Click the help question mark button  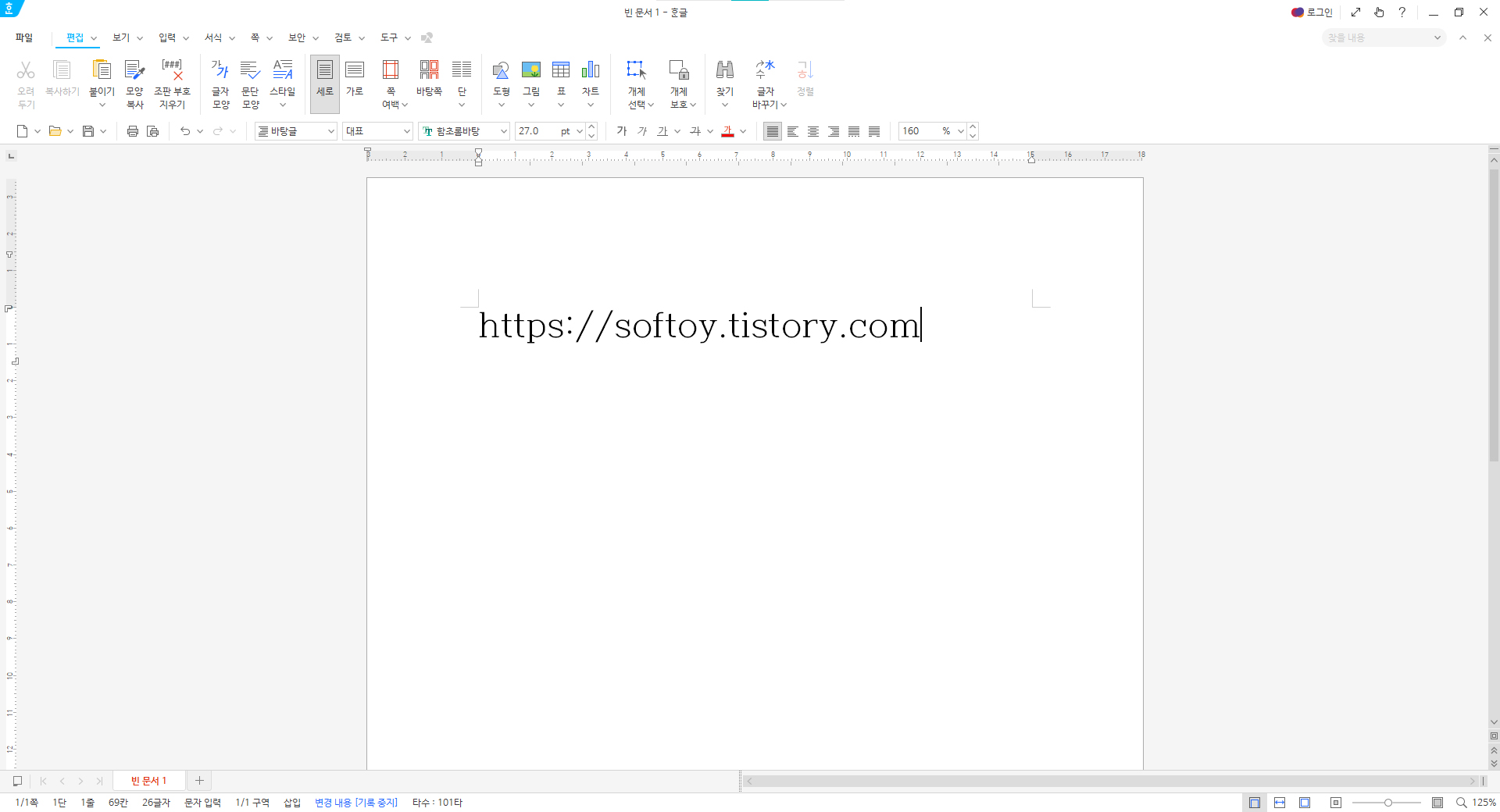tap(1402, 12)
